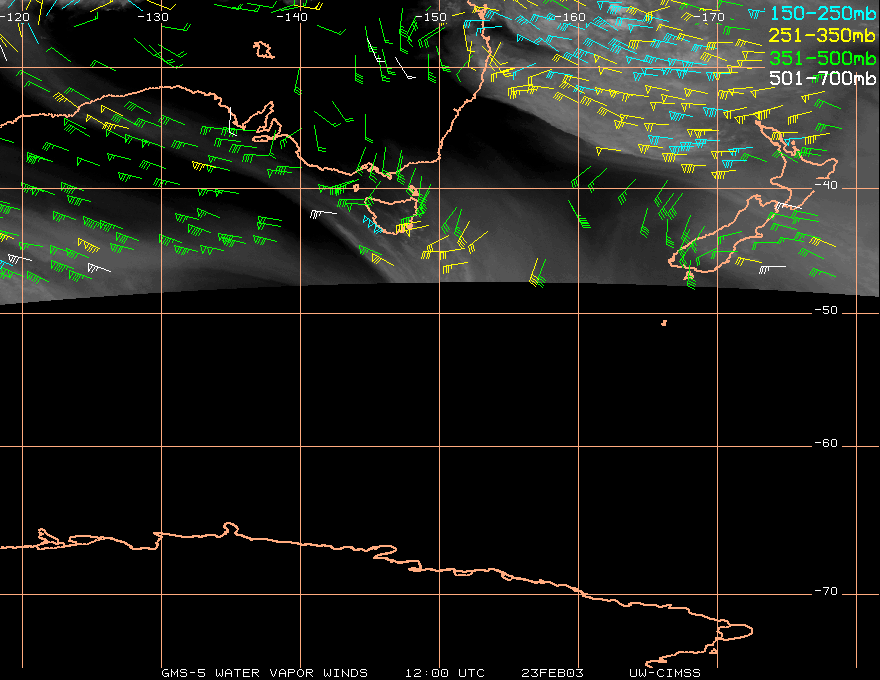Click the cyan 150-250mb legend label
880x680 pixels.
tap(820, 13)
